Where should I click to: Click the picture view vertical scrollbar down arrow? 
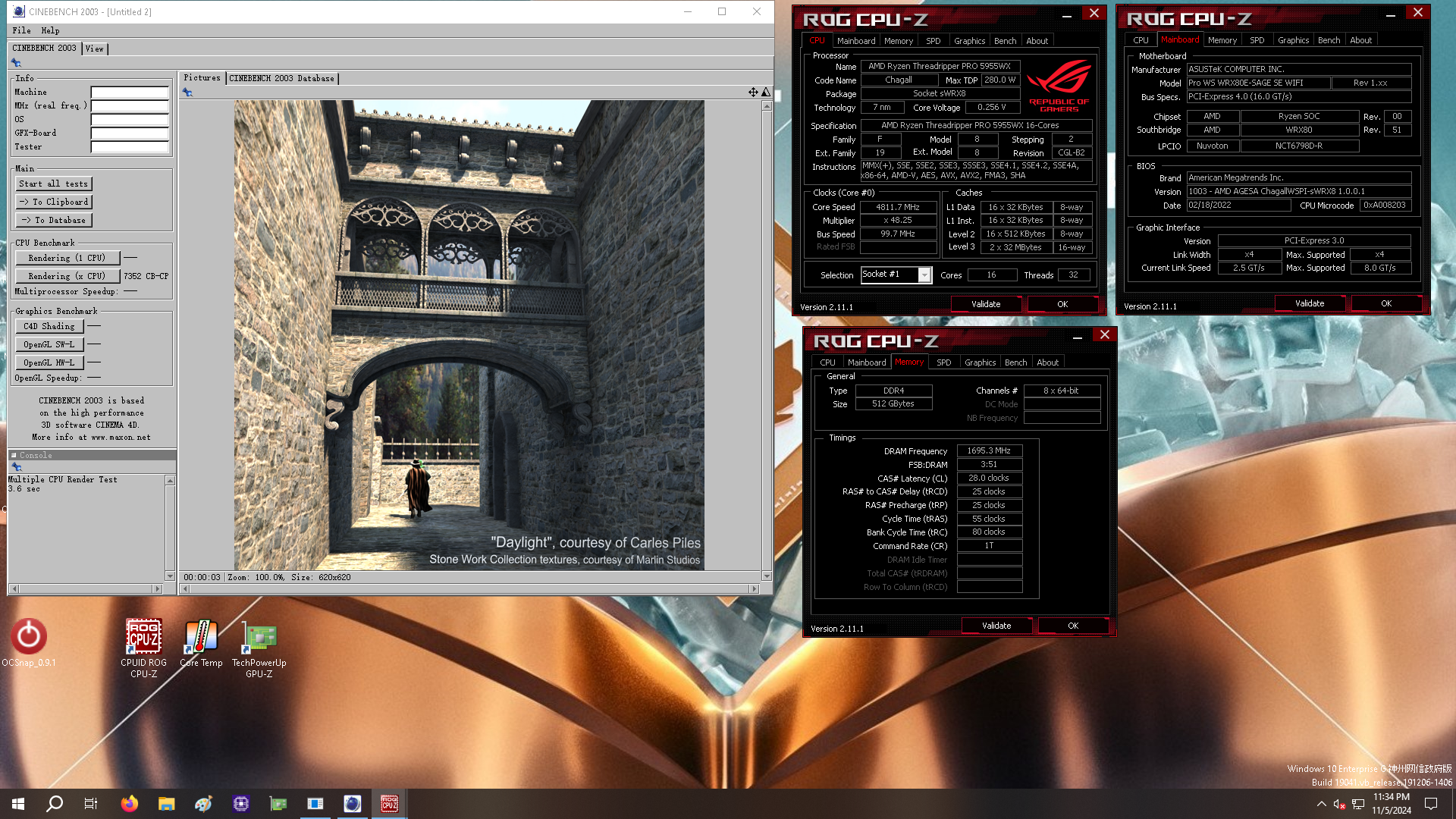(767, 576)
